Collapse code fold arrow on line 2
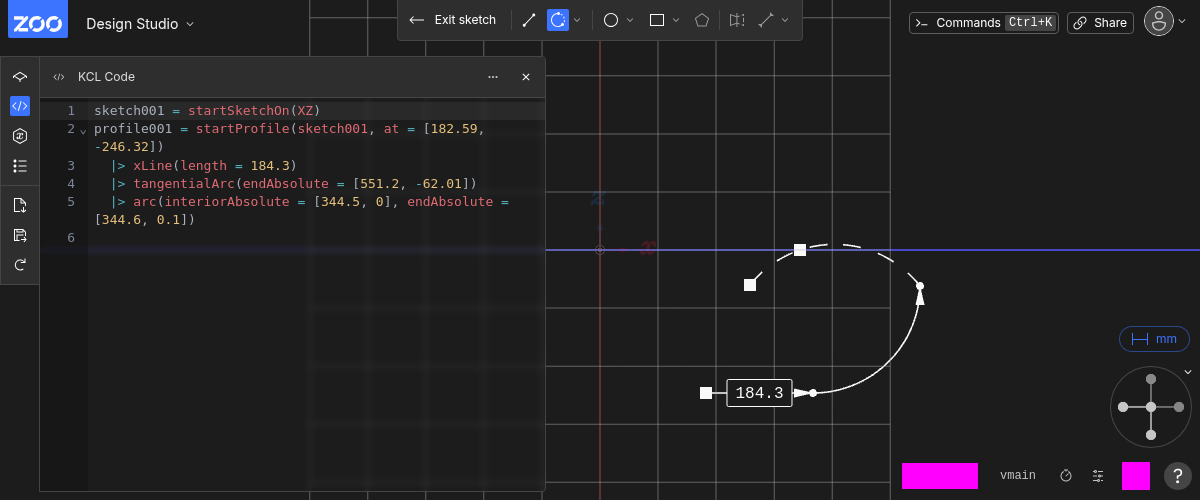Viewport: 1200px width, 500px height. (x=84, y=130)
